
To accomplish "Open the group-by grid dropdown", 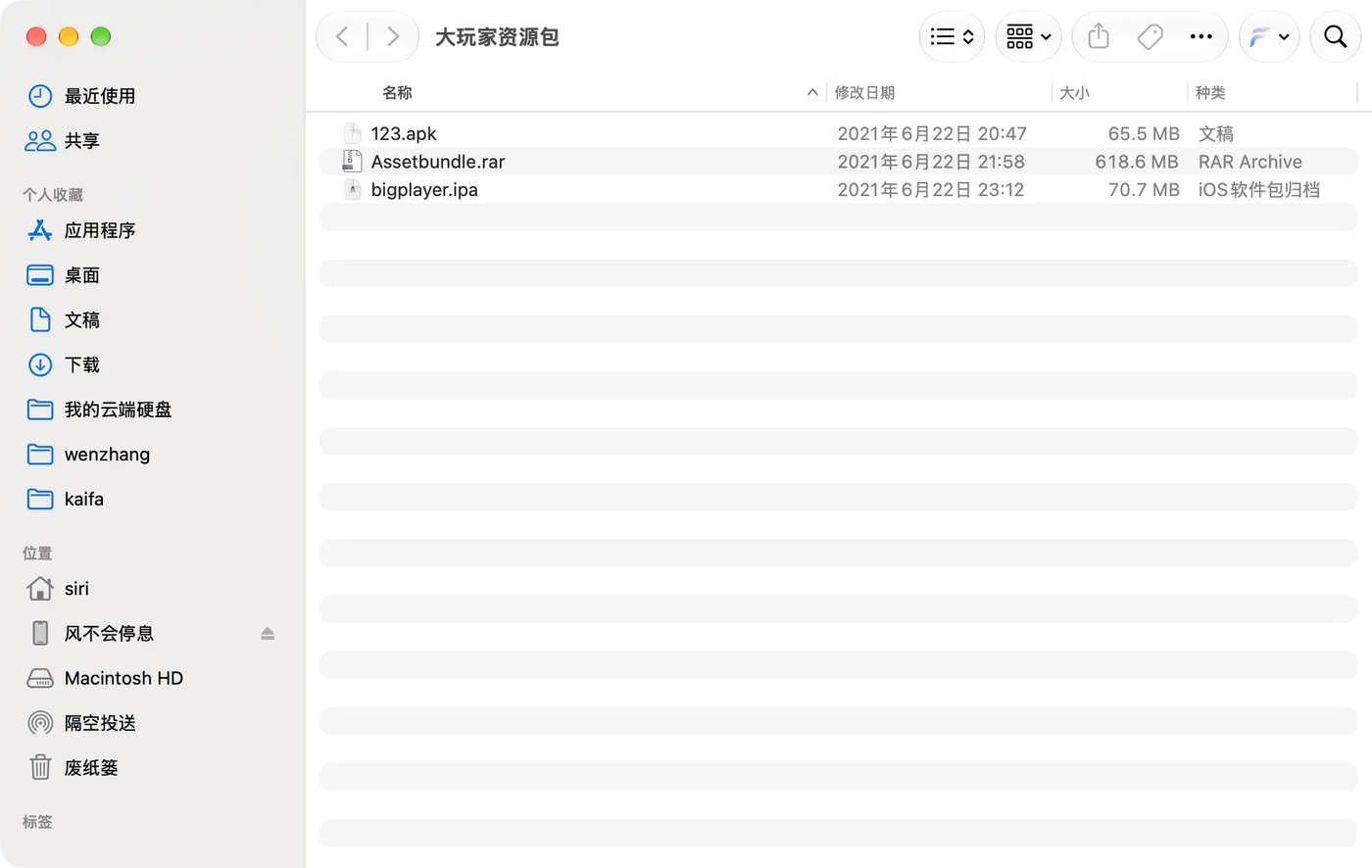I will coord(1028,37).
